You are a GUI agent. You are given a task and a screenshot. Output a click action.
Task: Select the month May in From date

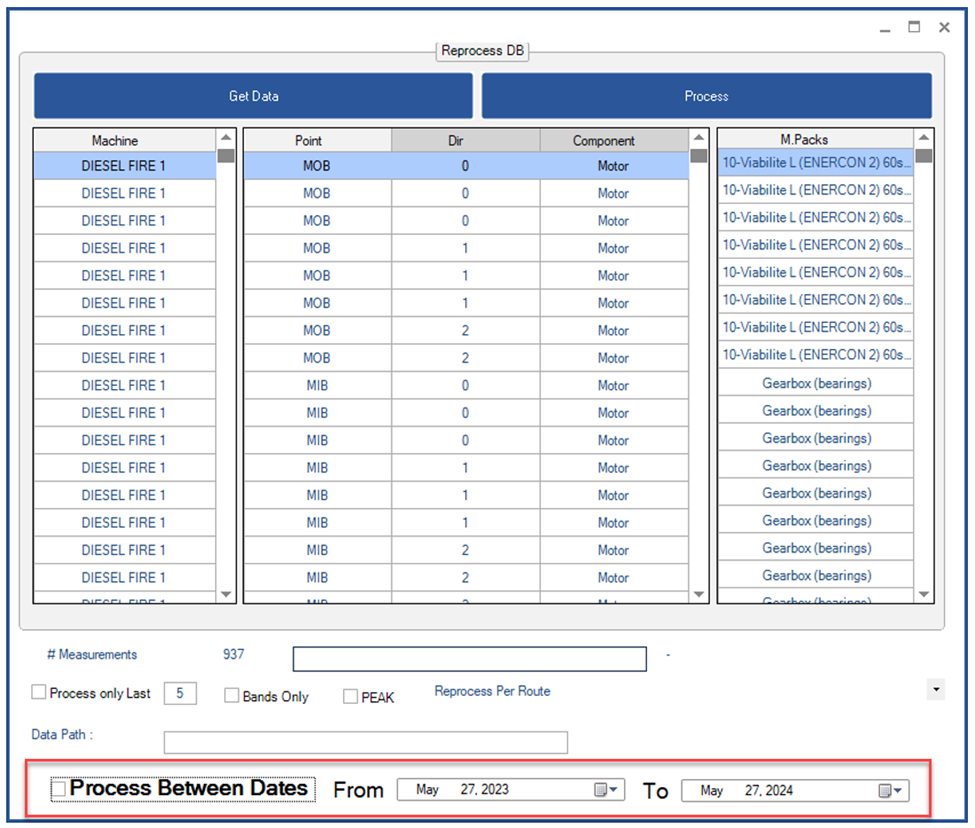(427, 789)
